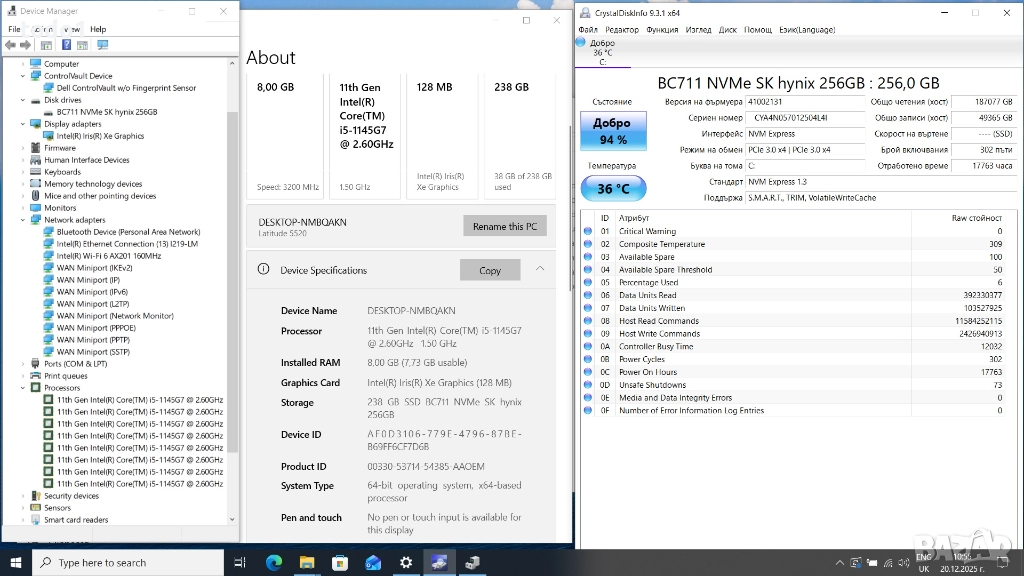The height and width of the screenshot is (576, 1024).
Task: Open Settings gear on the taskbar
Action: (406, 562)
